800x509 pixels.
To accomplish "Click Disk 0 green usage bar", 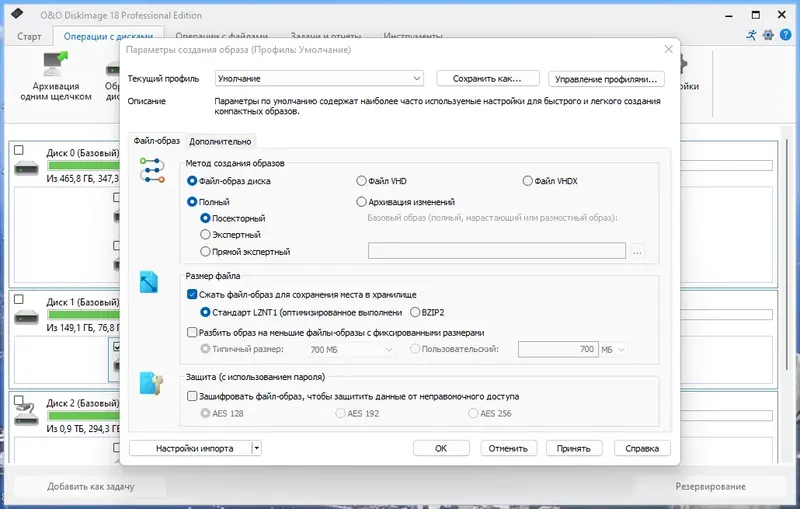I will 83,165.
